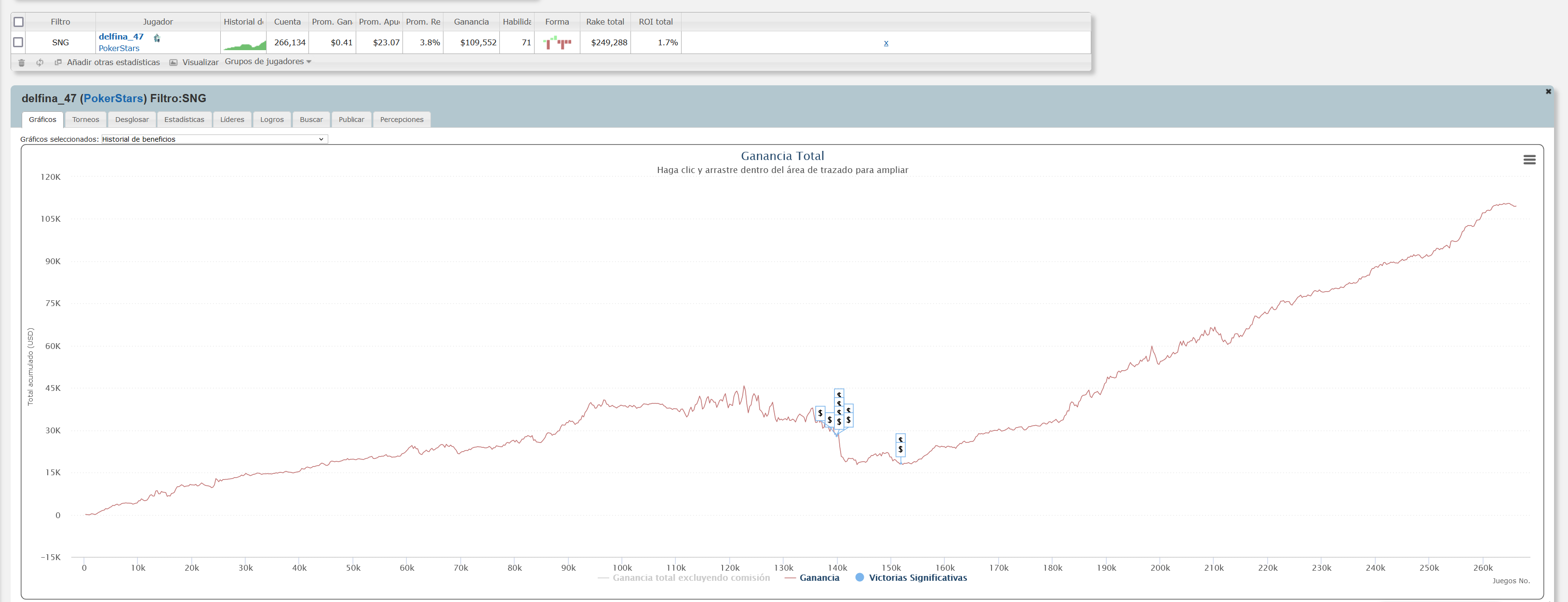Click the Forma red-green bars icon
1568x602 pixels.
pos(557,42)
